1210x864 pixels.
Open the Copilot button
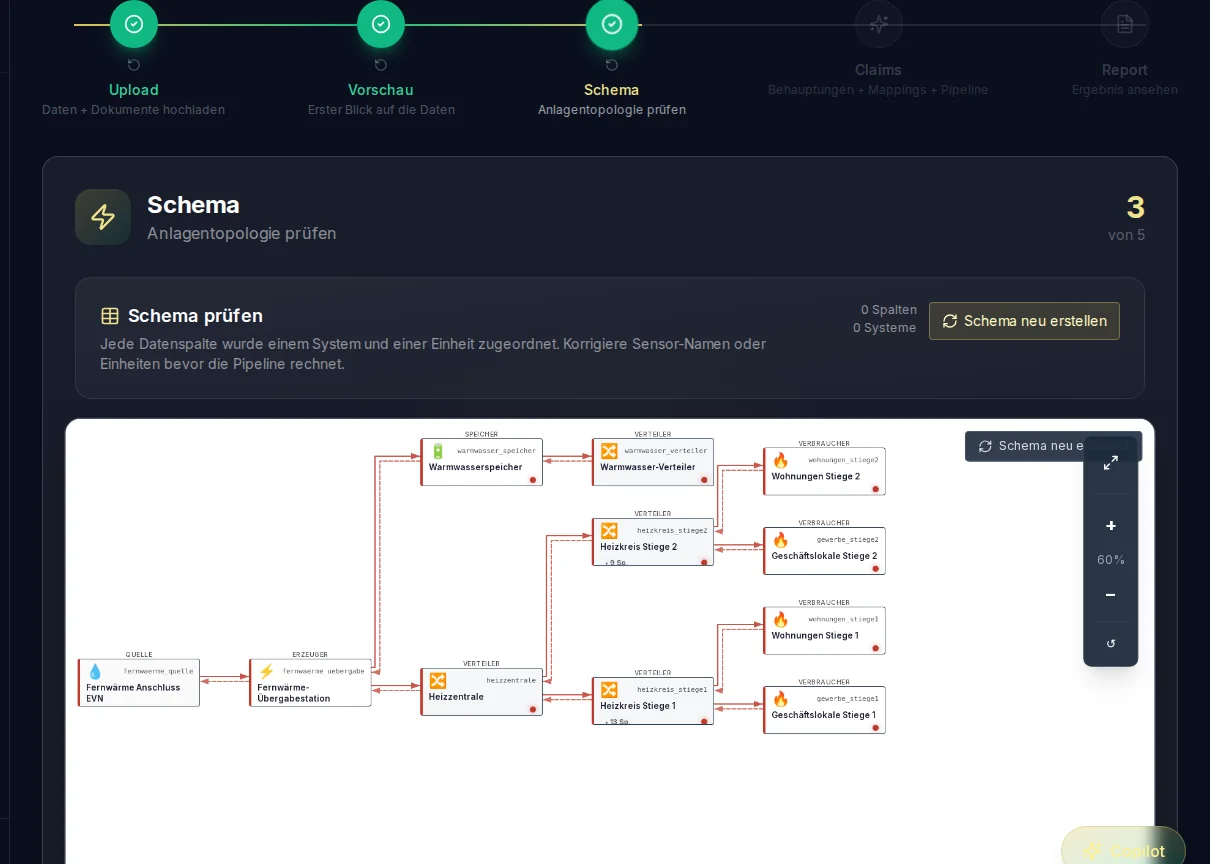1123,851
